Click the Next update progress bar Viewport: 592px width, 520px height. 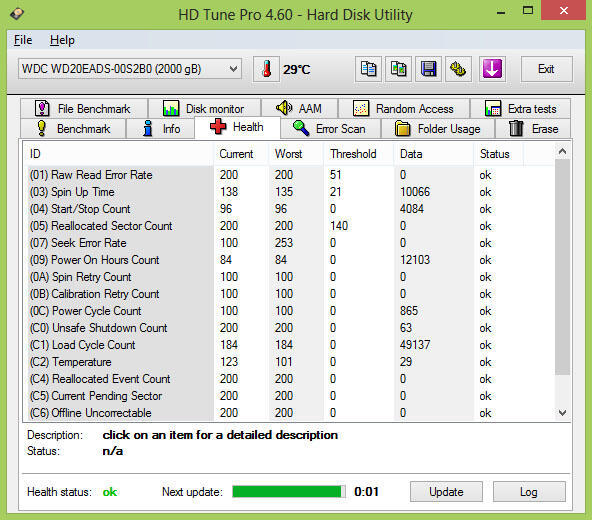point(289,491)
